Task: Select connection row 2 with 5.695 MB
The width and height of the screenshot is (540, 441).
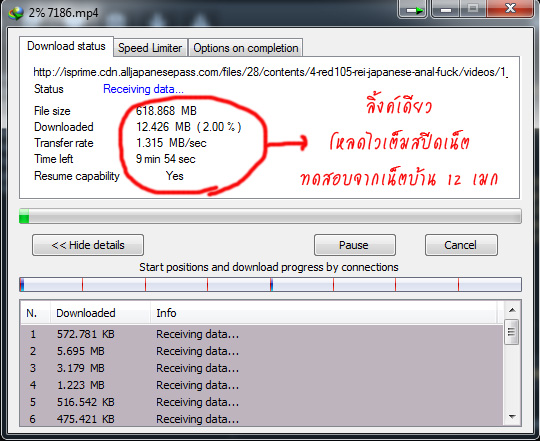Action: coord(262,351)
